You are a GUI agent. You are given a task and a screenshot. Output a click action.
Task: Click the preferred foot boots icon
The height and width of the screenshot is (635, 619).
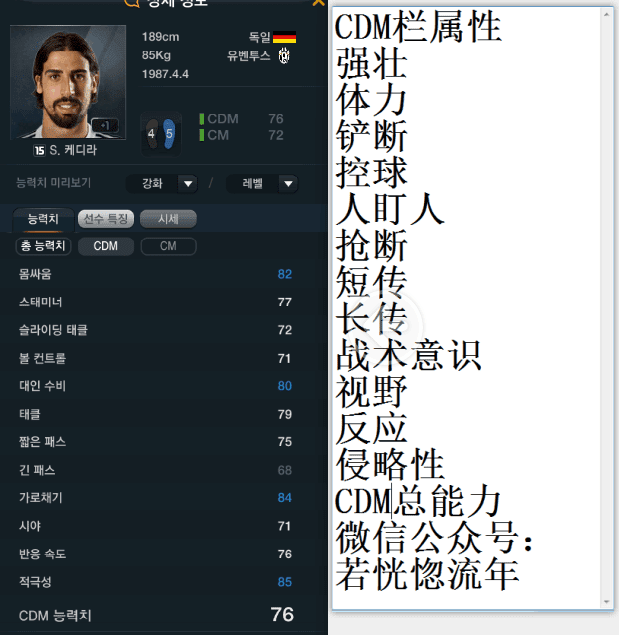(x=161, y=134)
